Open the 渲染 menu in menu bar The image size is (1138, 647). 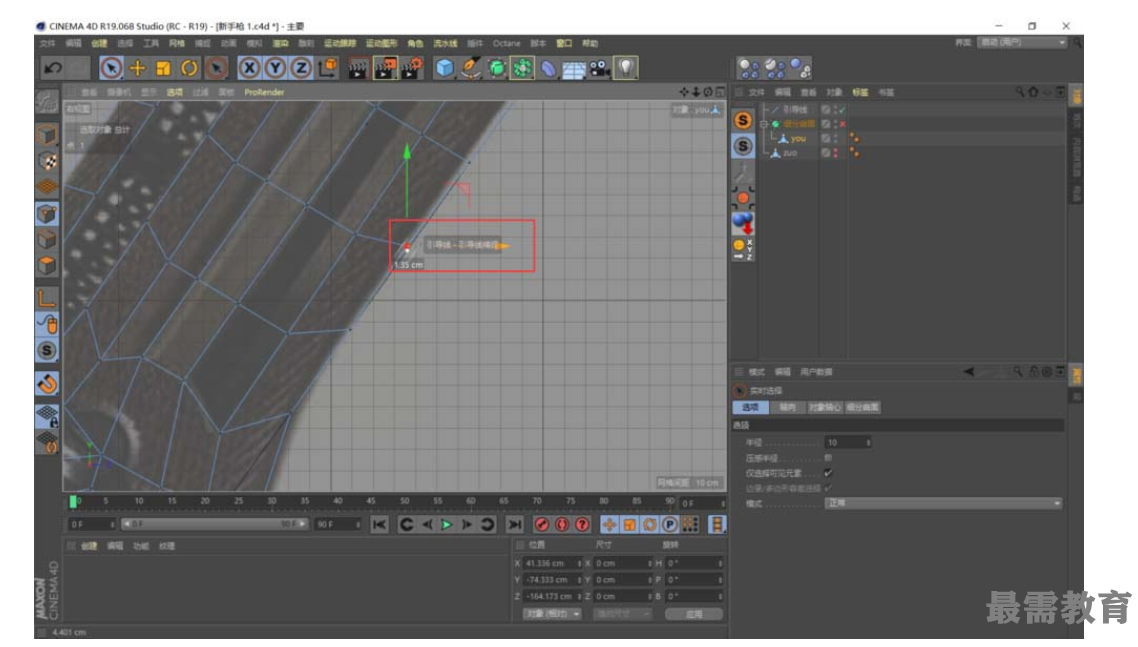[280, 44]
